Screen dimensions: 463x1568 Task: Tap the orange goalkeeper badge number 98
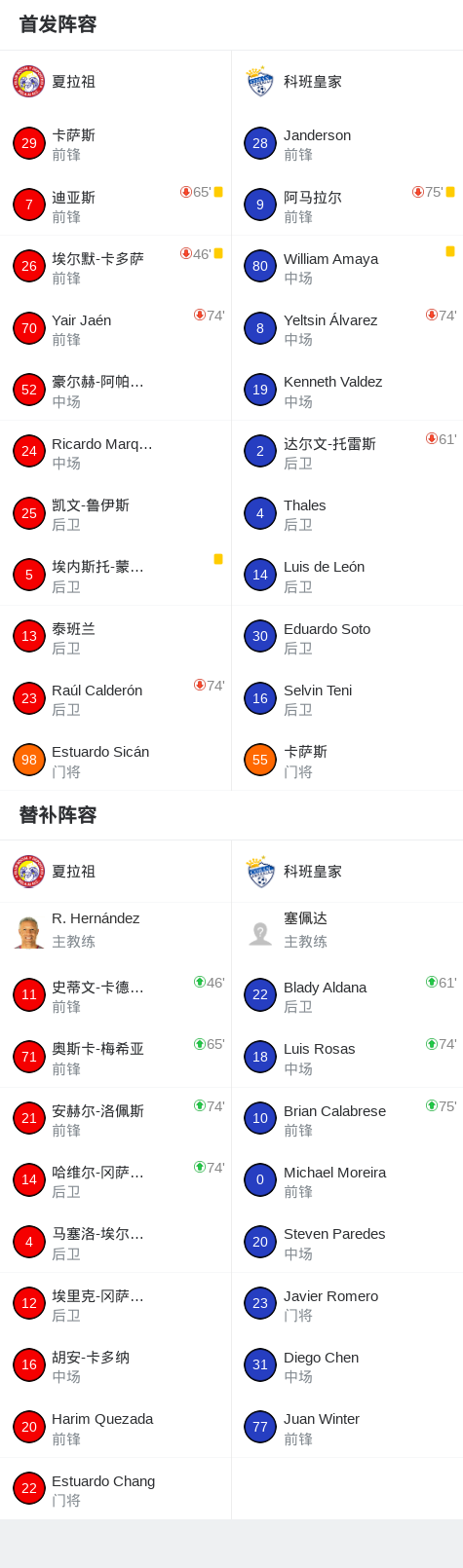tap(29, 760)
